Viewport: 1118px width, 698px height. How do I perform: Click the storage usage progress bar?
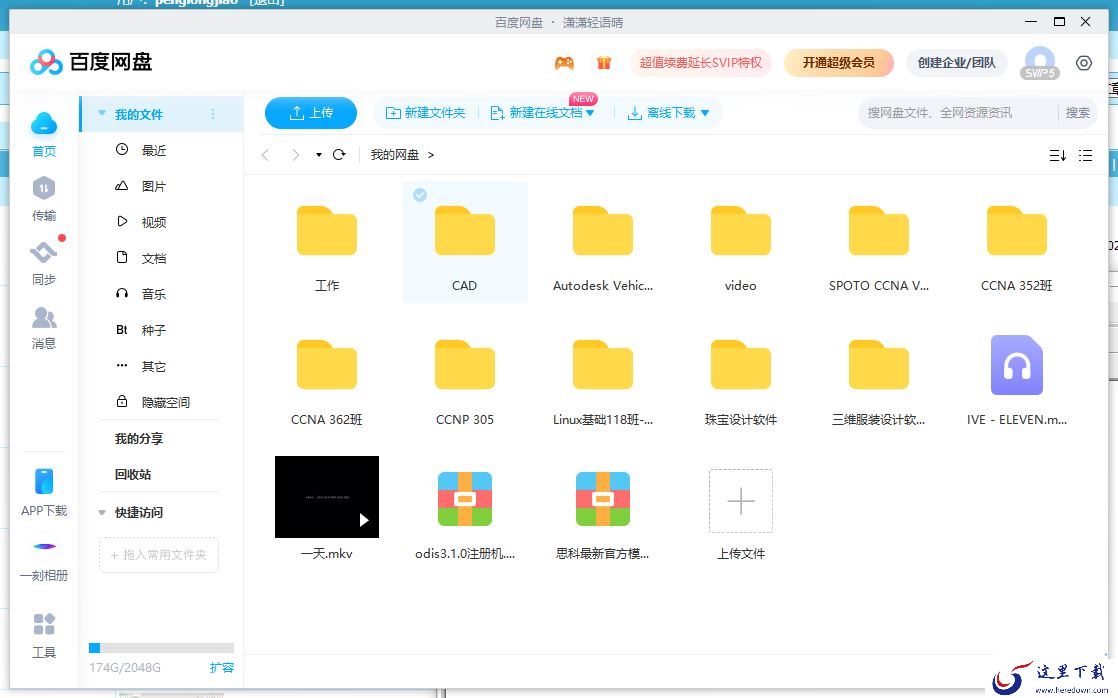[x=161, y=647]
